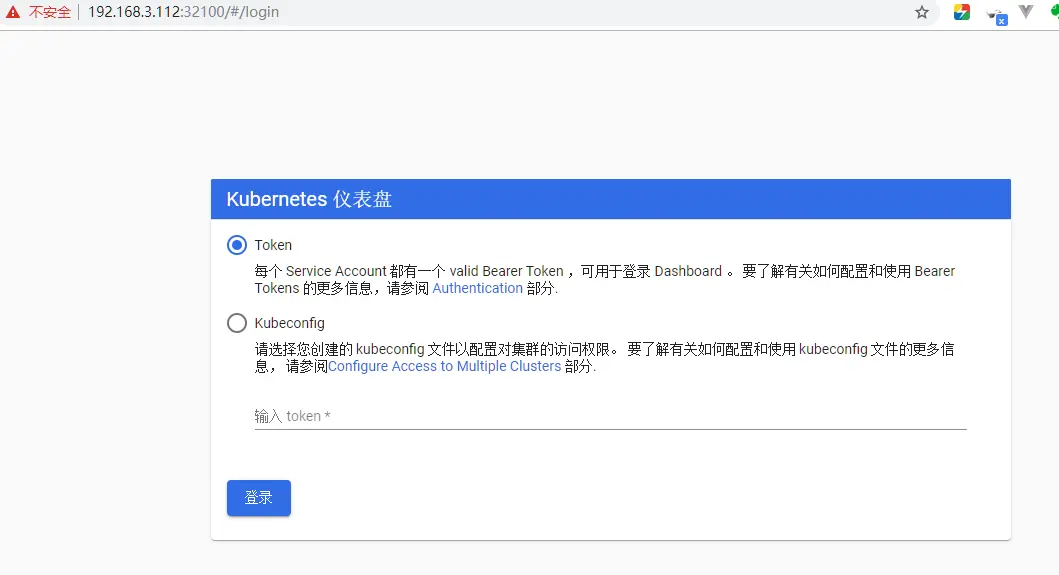
Task: Open the translate extension icon
Action: 998,16
